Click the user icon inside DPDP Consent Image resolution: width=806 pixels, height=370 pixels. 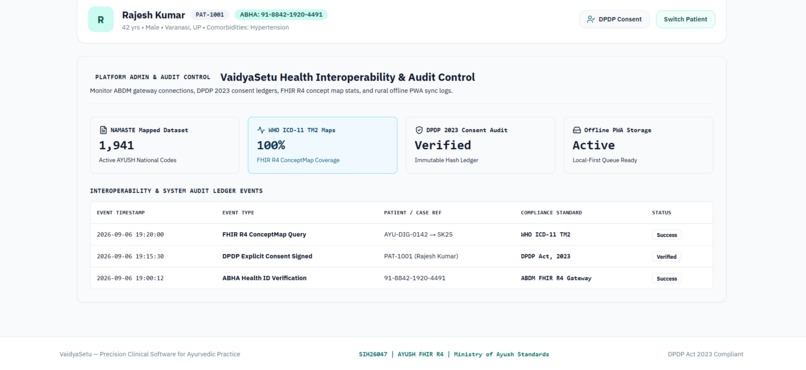point(591,20)
